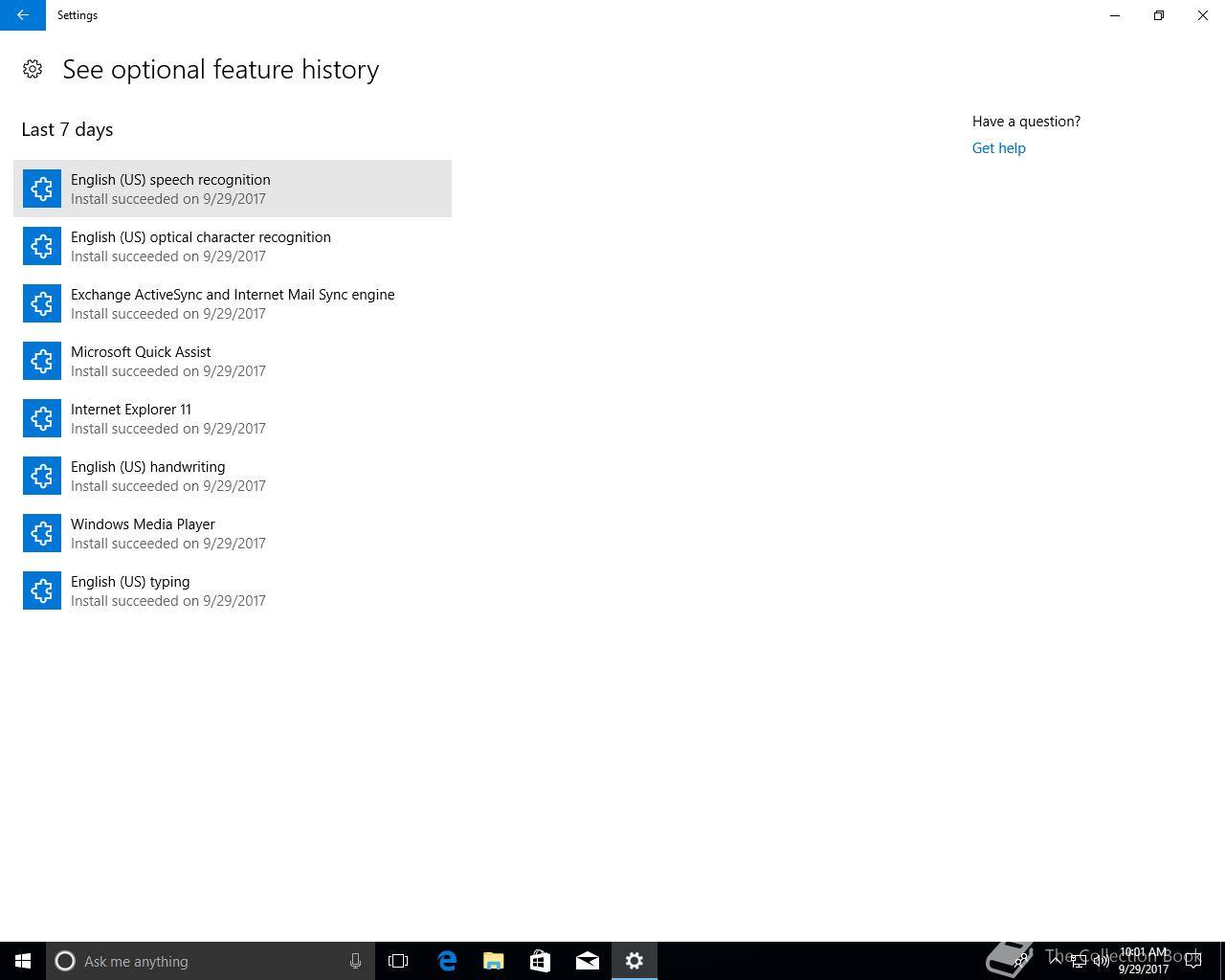
Task: Open Task View from the taskbar
Action: [x=398, y=961]
